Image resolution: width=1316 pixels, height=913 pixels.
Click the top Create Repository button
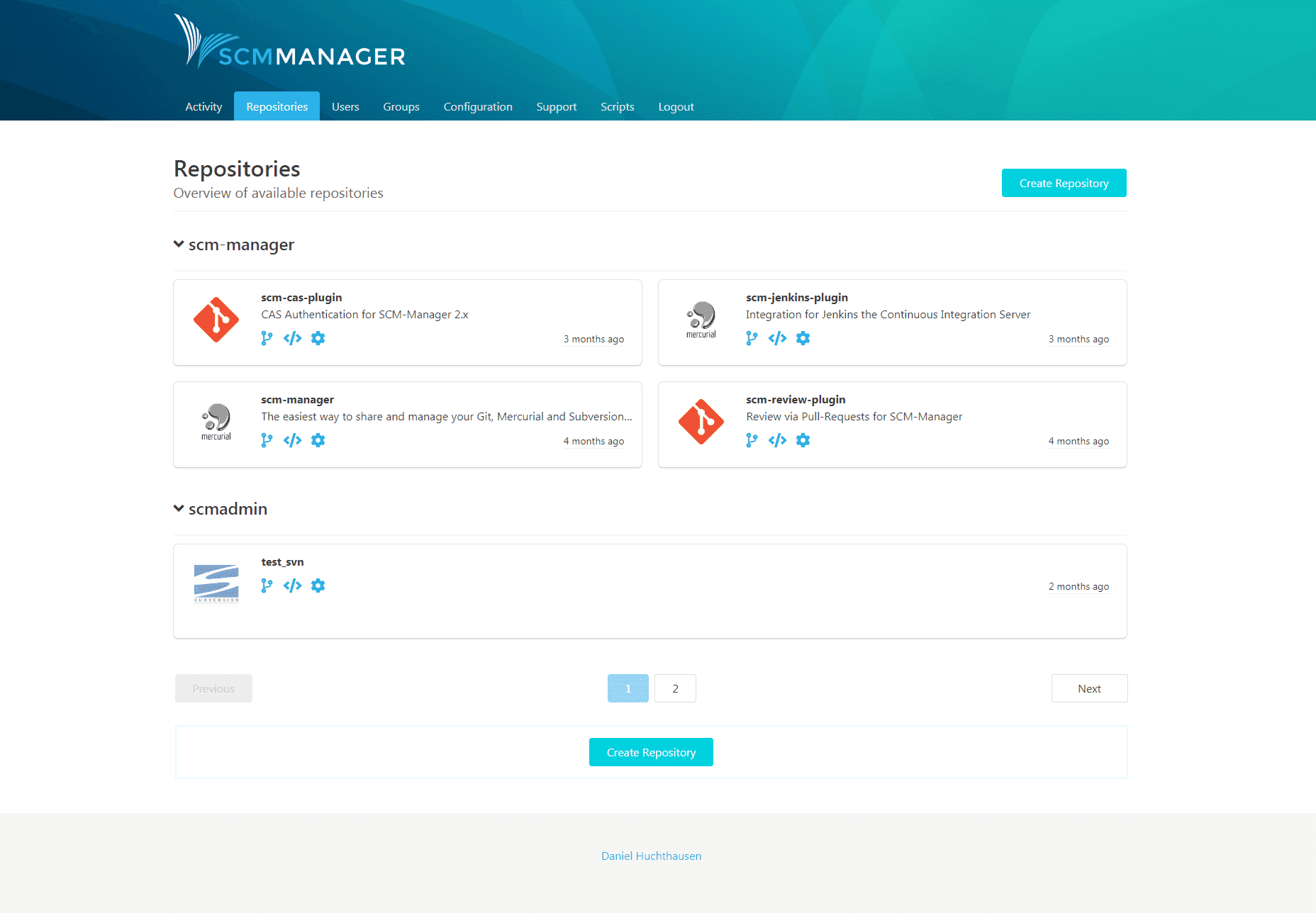coord(1064,183)
